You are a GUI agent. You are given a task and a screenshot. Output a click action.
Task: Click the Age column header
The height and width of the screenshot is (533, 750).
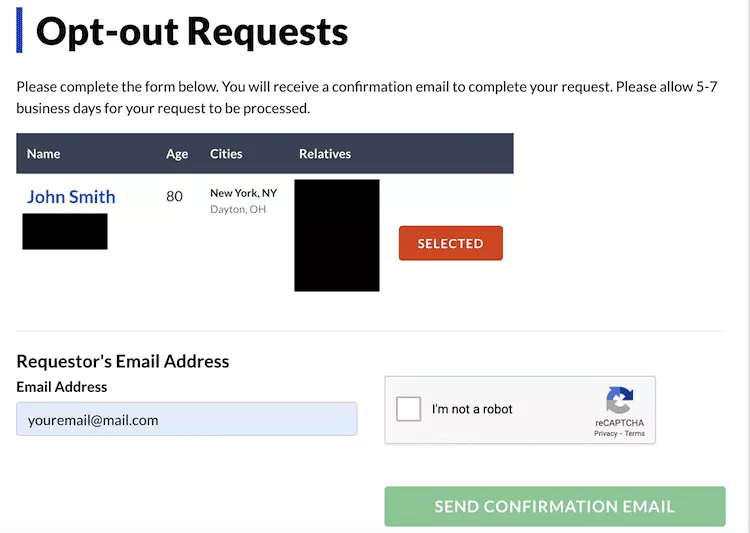coord(177,154)
